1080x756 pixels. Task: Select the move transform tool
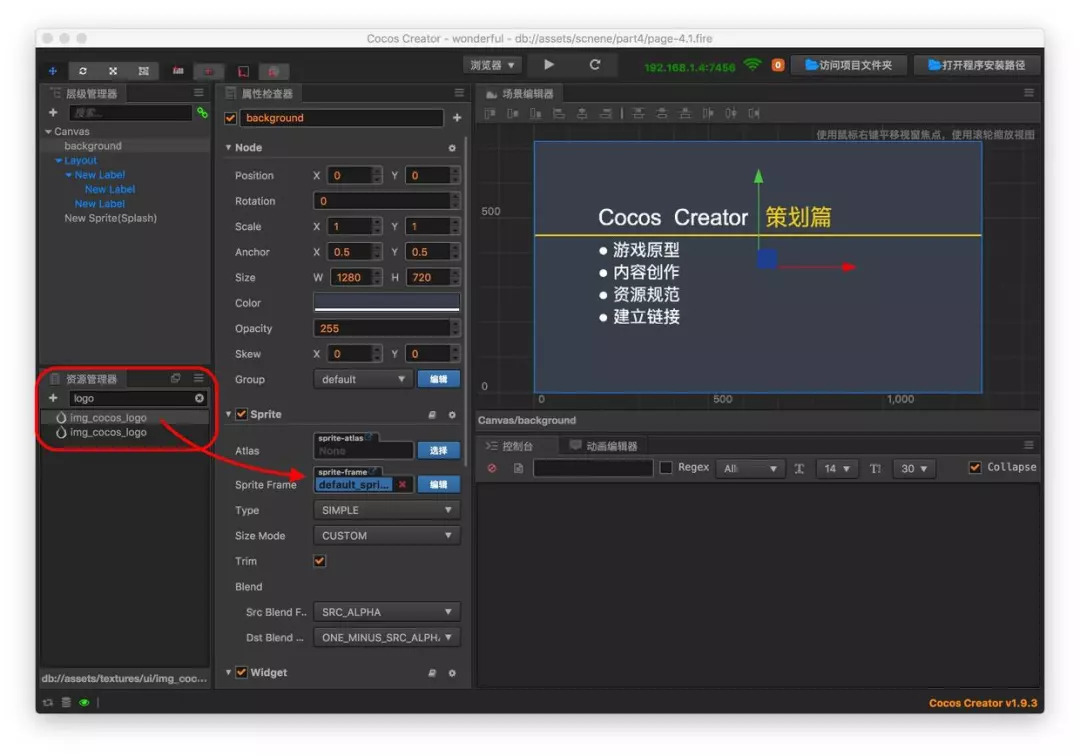coord(53,71)
